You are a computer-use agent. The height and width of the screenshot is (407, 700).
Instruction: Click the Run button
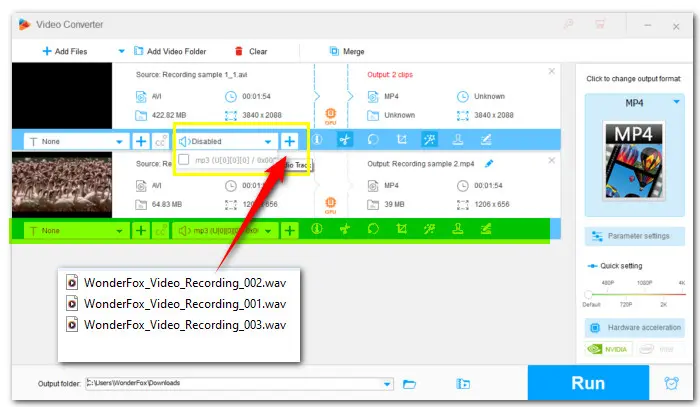[588, 383]
